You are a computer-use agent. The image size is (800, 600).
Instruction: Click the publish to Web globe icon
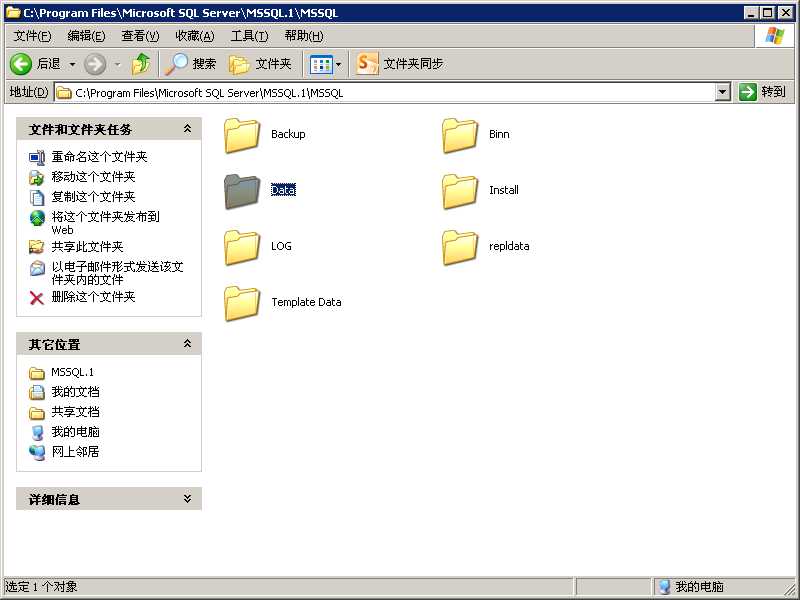coord(37,218)
